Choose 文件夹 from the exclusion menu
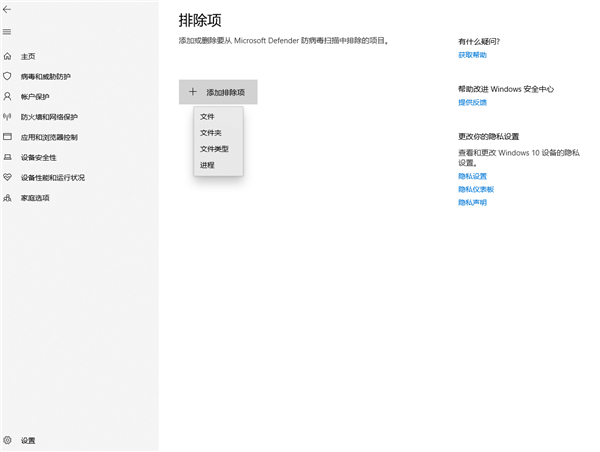The height and width of the screenshot is (452, 600). pos(210,132)
